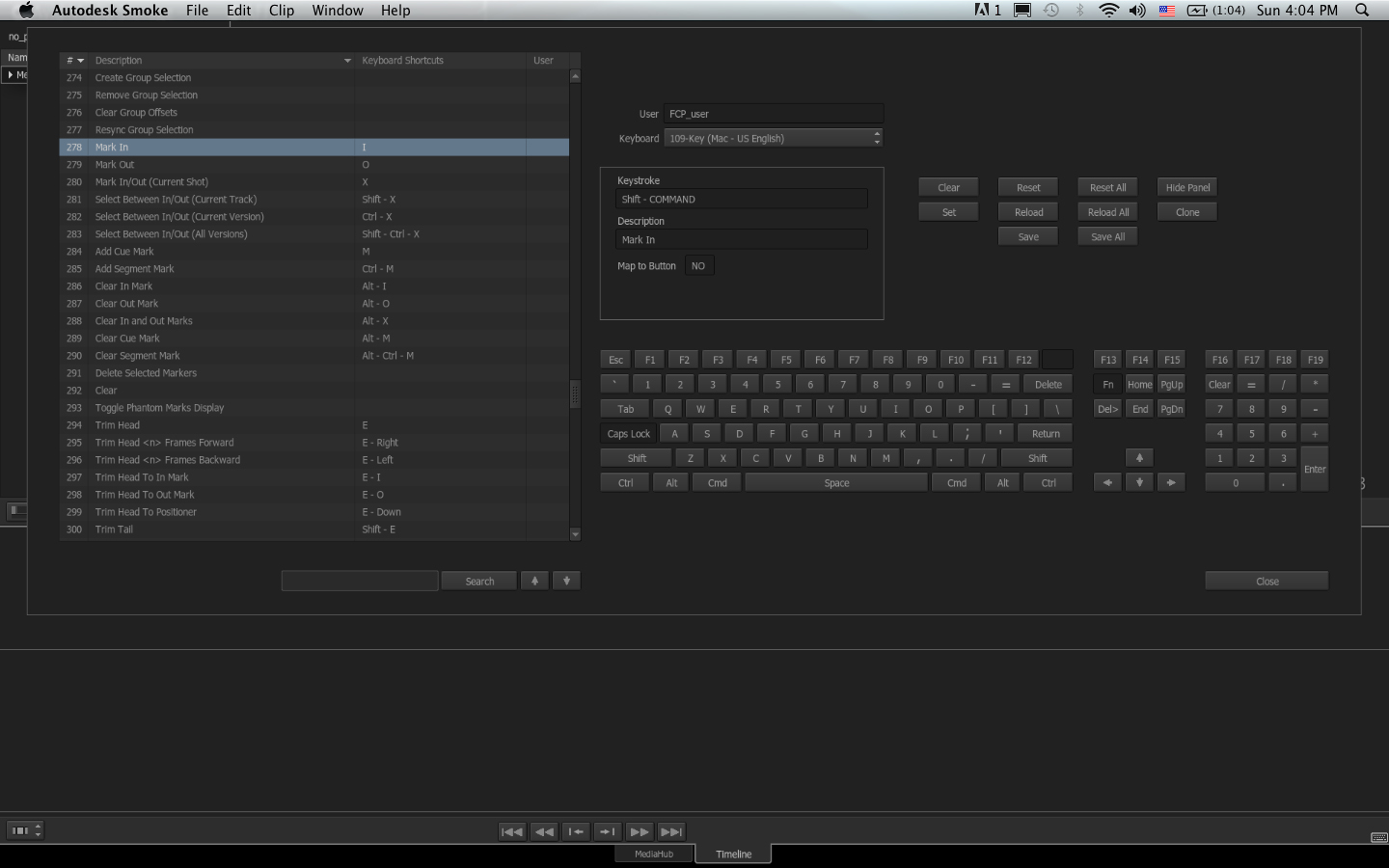Open the Keyboard layout dropdown

[x=773, y=139]
